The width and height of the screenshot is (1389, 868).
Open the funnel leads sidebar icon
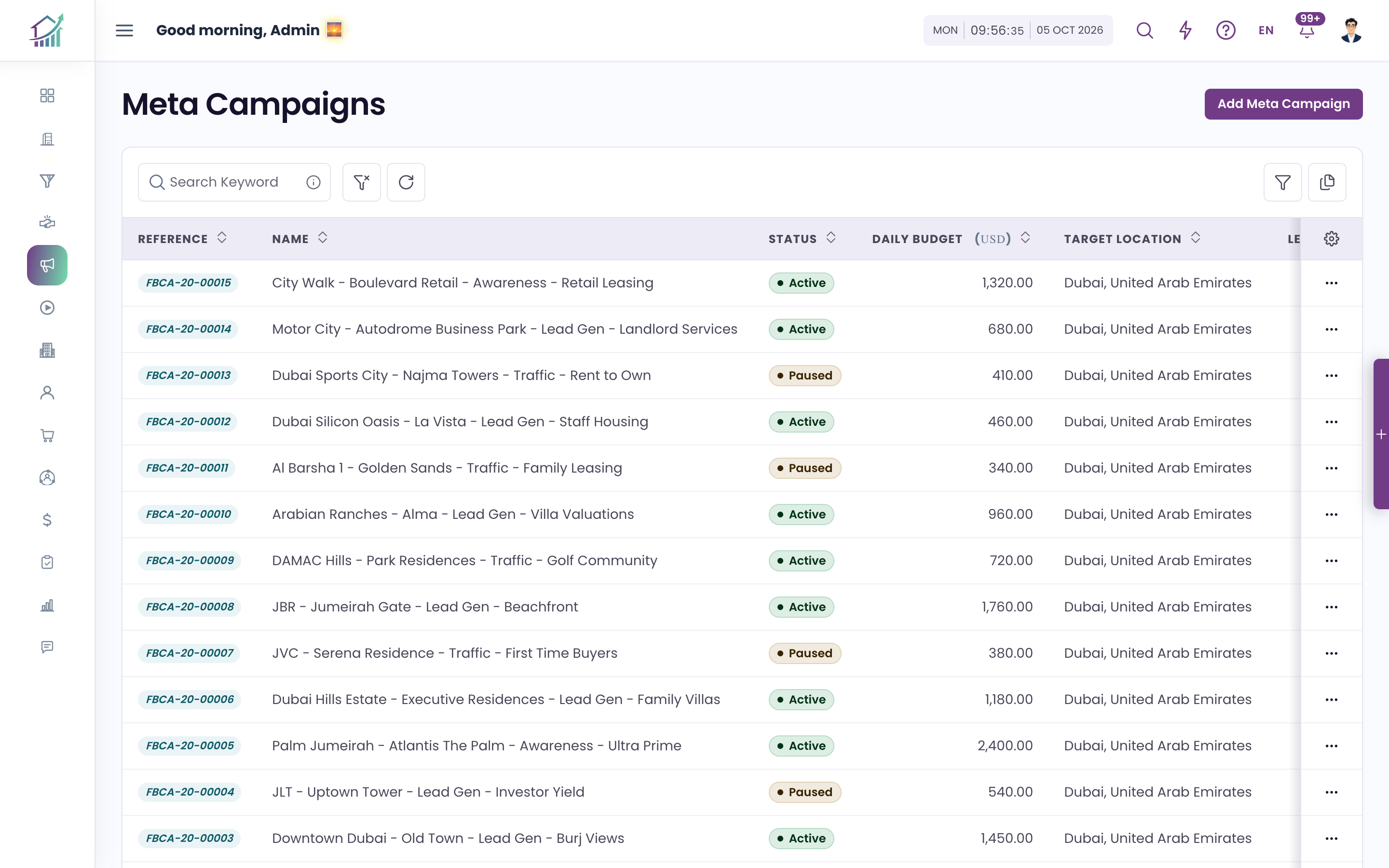click(x=47, y=181)
